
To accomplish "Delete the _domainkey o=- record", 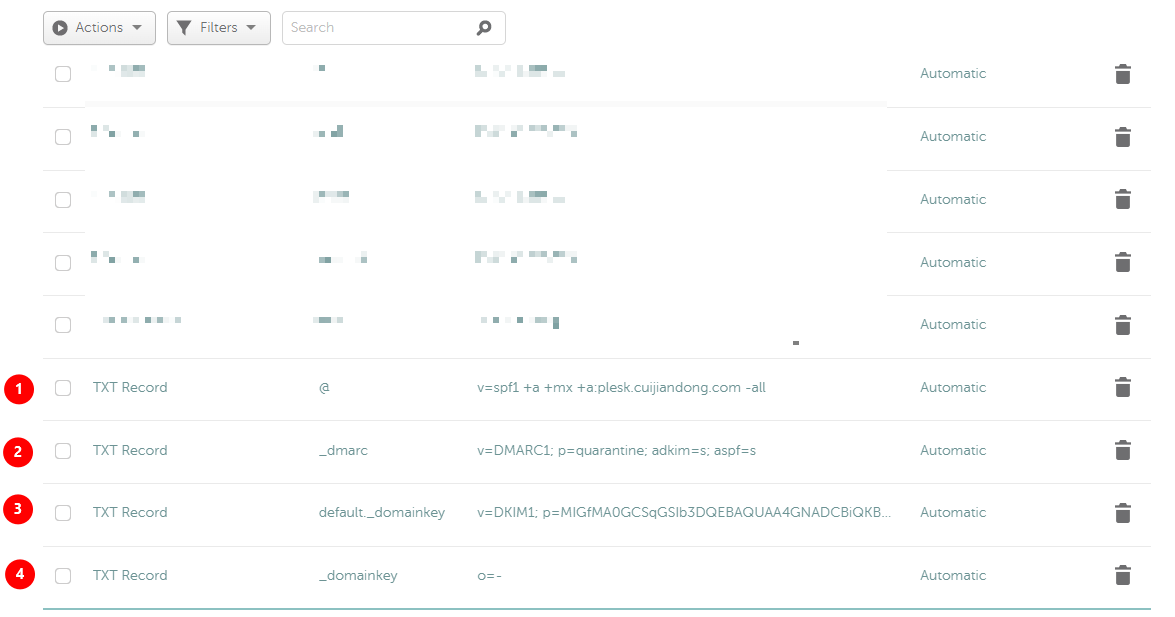I will (1122, 575).
